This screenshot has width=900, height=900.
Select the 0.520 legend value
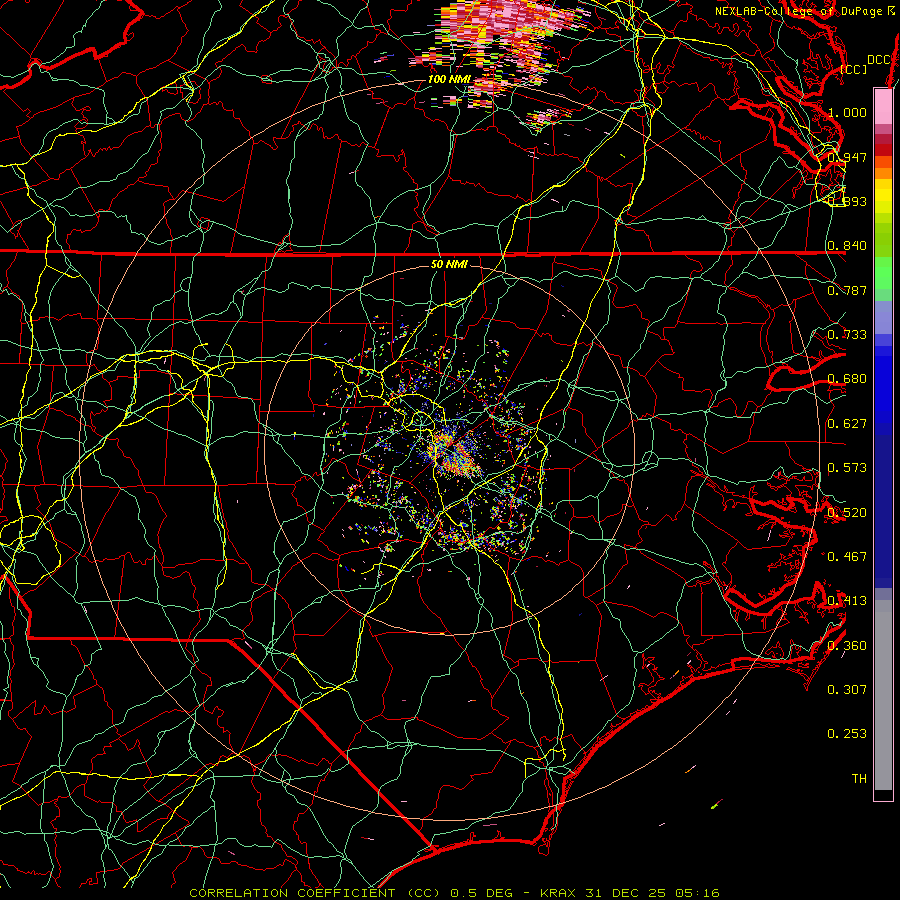click(x=847, y=512)
